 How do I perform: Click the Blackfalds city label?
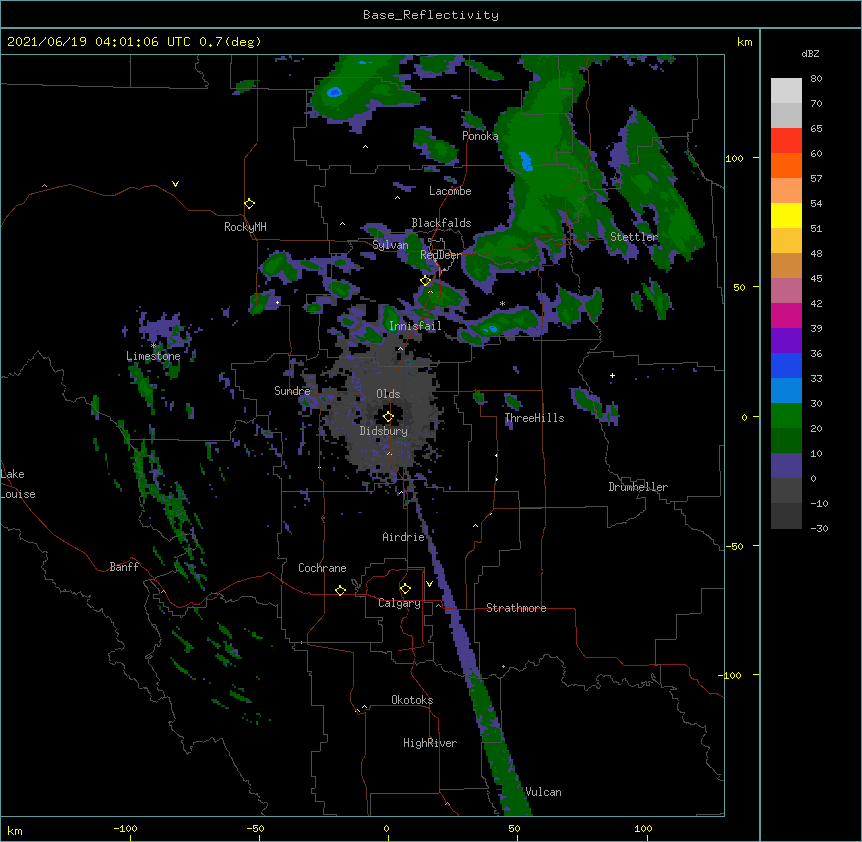pos(441,223)
